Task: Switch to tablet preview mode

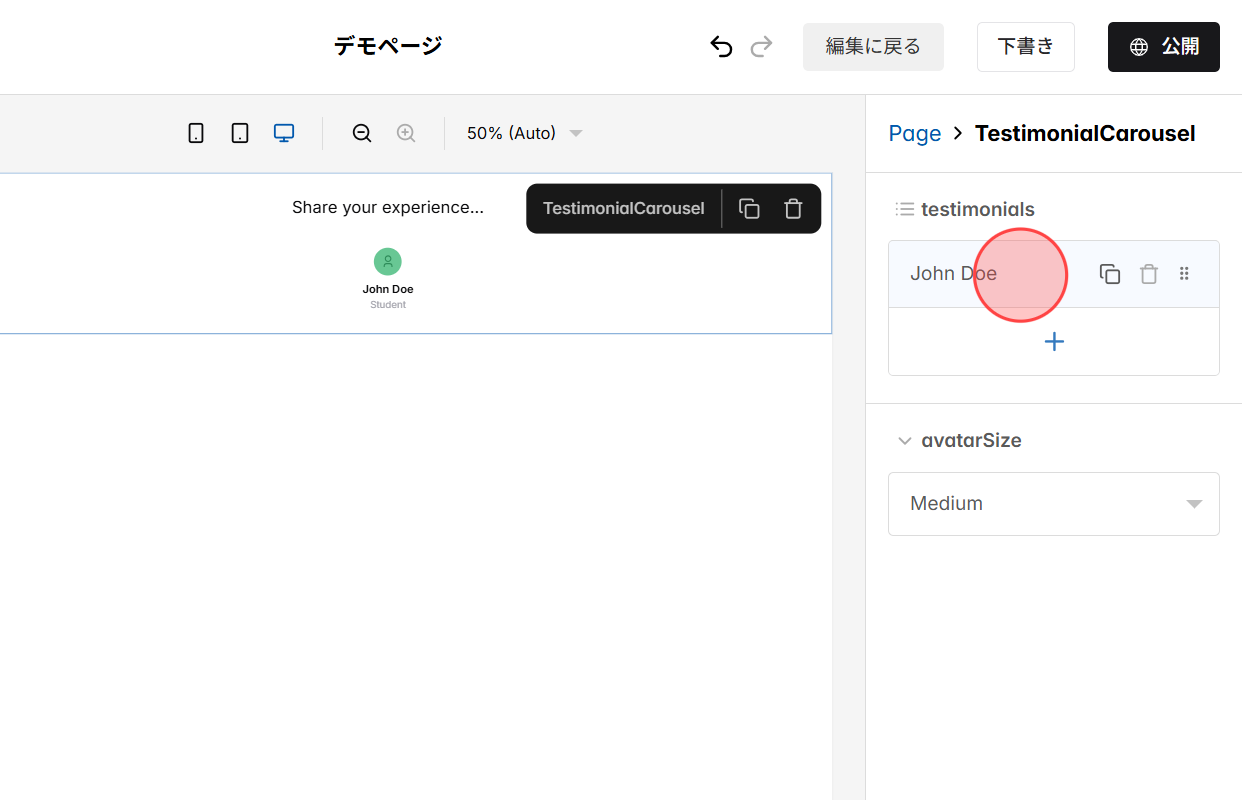Action: point(240,132)
